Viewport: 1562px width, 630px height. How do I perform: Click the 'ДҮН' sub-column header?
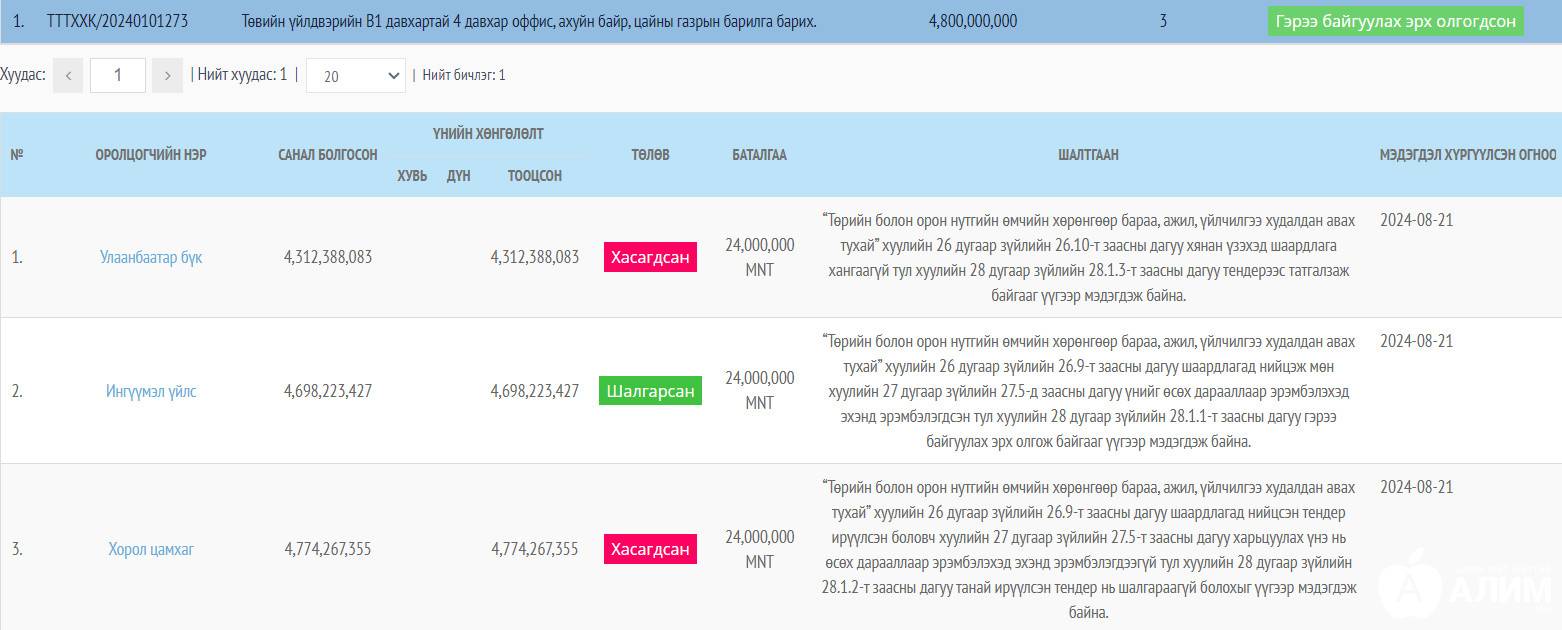[x=459, y=176]
